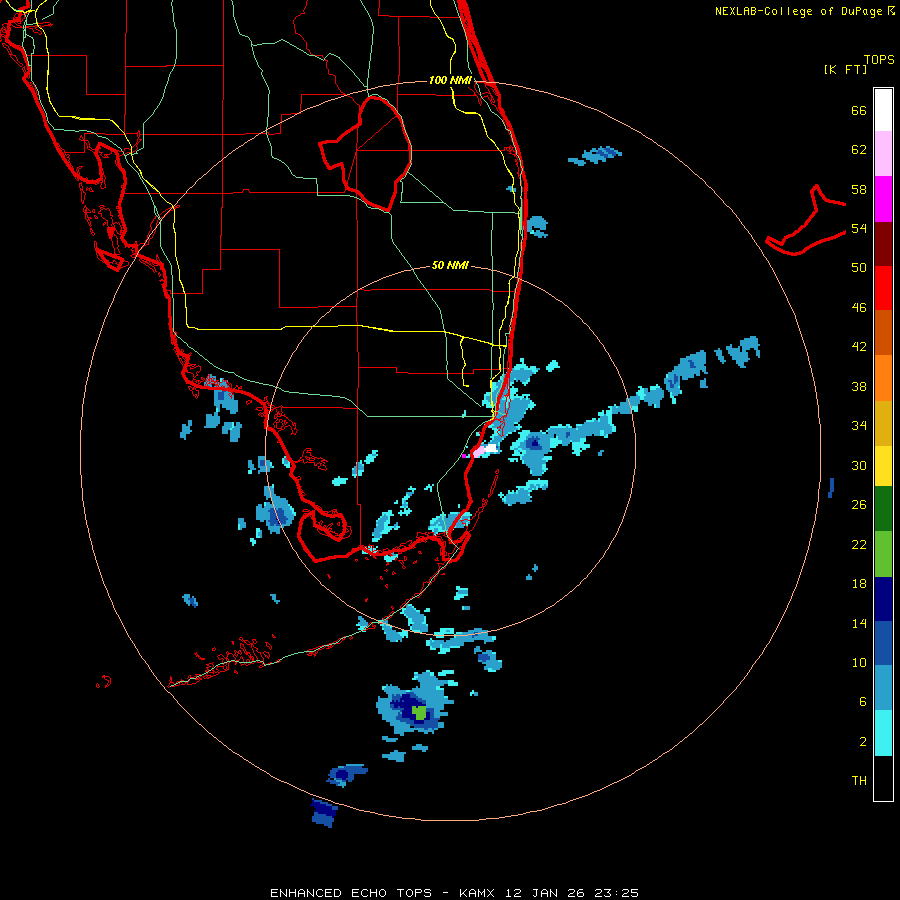
Task: Click the 23:25 timestamp in the footer
Action: tap(616, 893)
